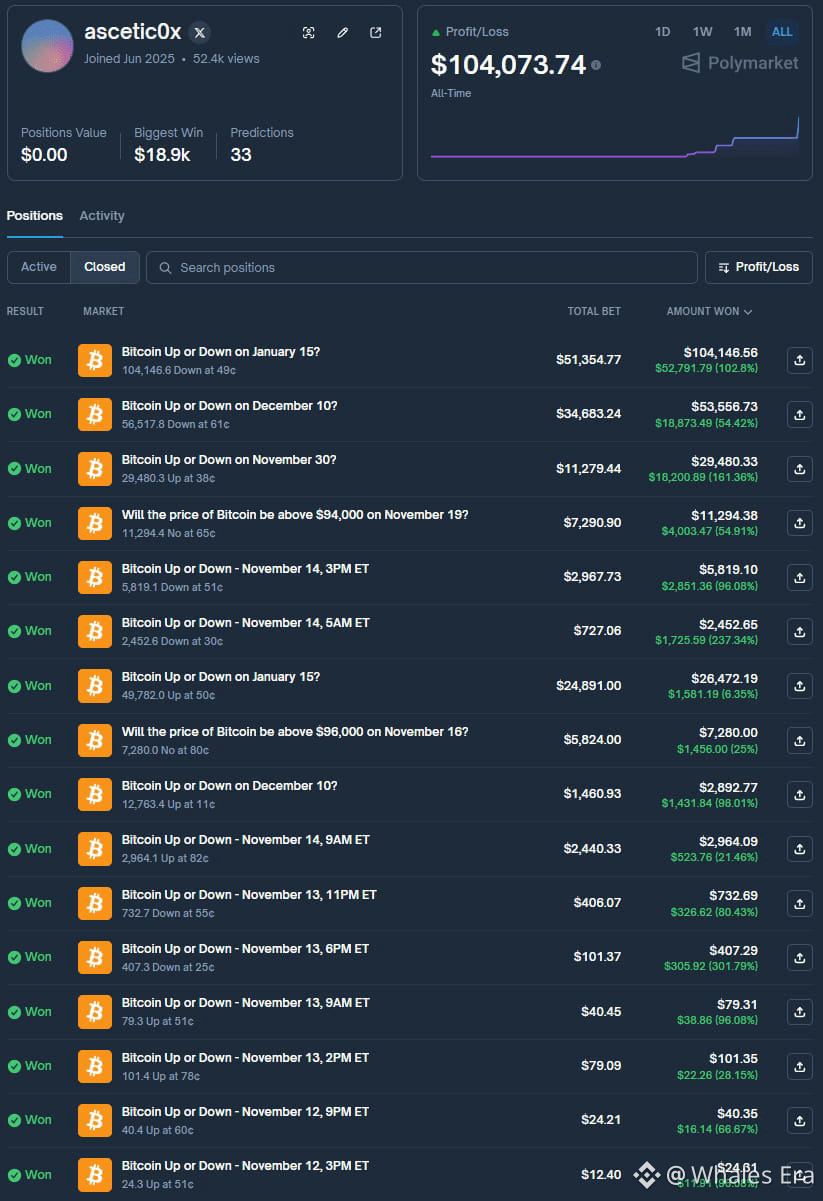Open the Profit/Loss sort options
This screenshot has height=1201, width=823.
pyautogui.click(x=758, y=267)
